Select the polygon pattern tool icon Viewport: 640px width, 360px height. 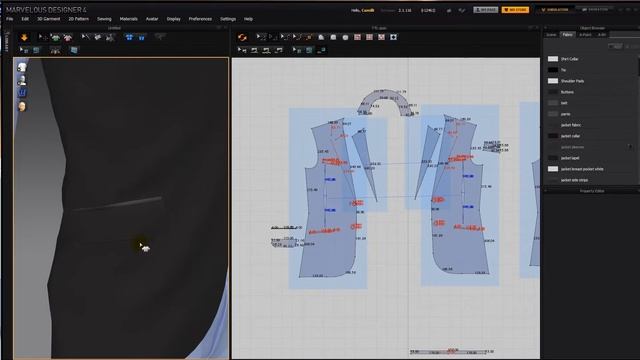coord(321,37)
